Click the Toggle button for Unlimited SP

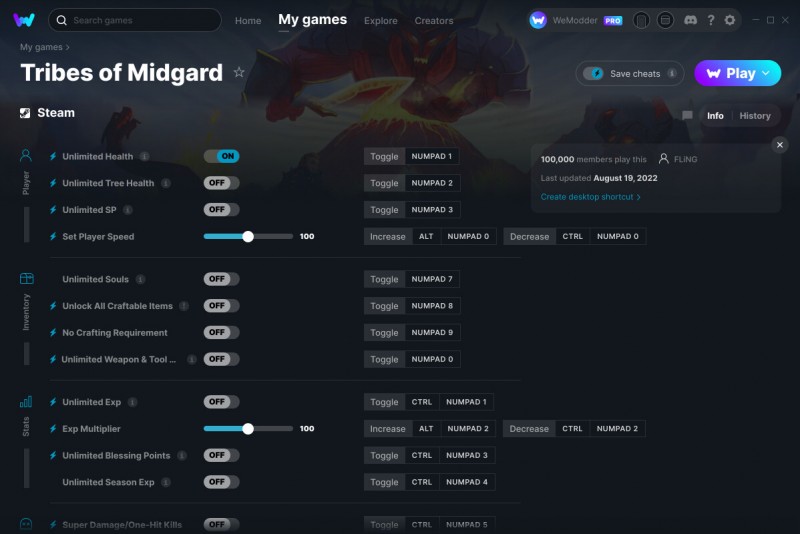[x=384, y=210]
